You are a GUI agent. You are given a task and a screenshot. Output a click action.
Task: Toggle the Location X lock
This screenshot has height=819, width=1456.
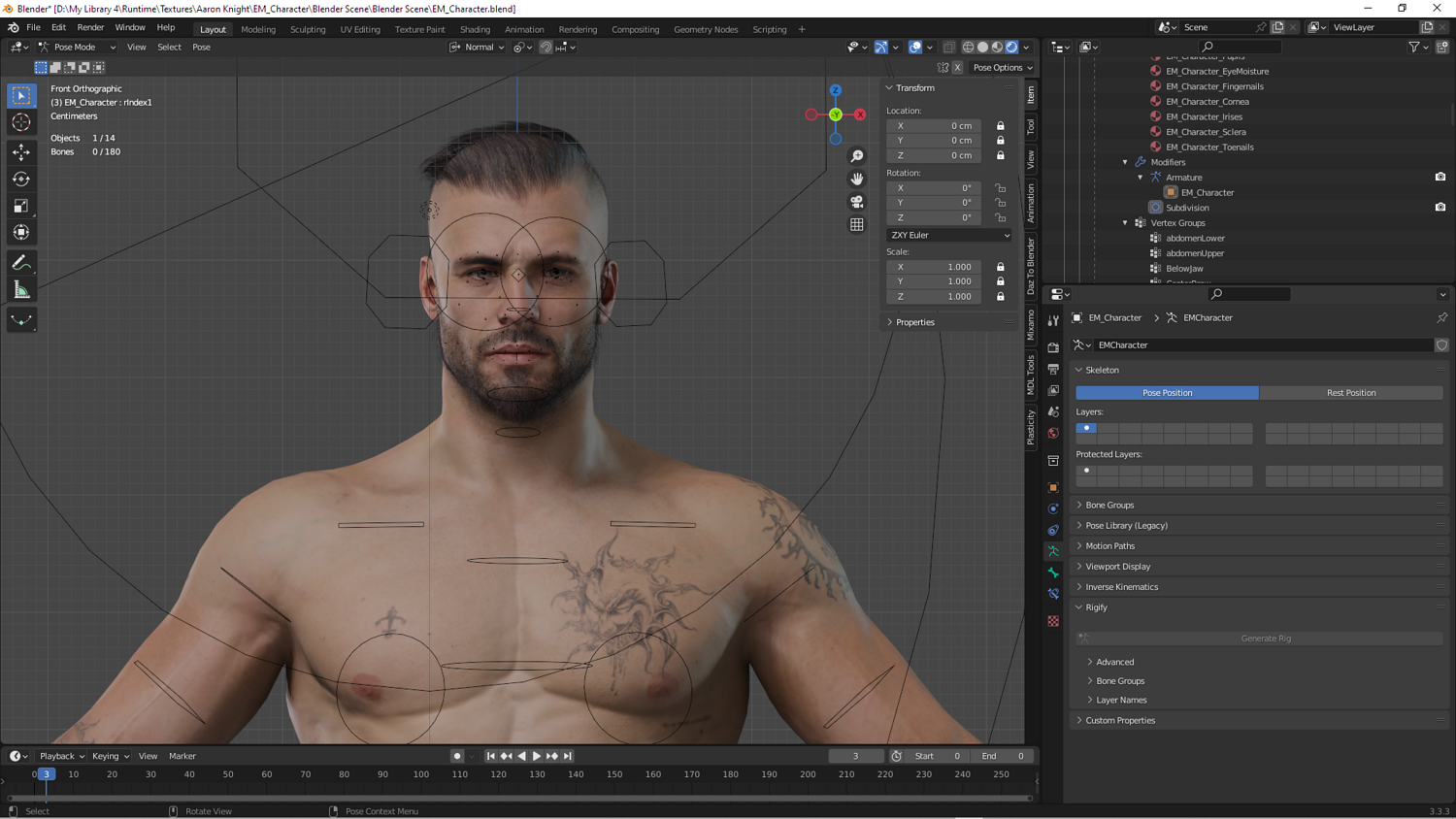(x=1001, y=126)
